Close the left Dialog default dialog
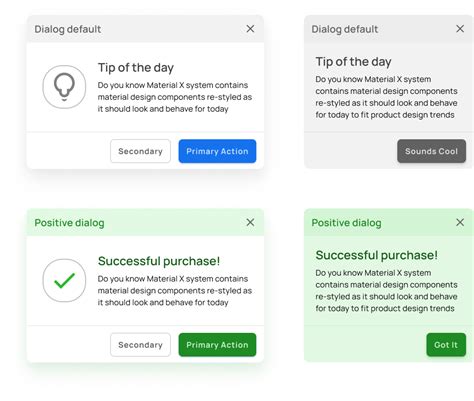Screen dimensions: 474x401 point(250,29)
